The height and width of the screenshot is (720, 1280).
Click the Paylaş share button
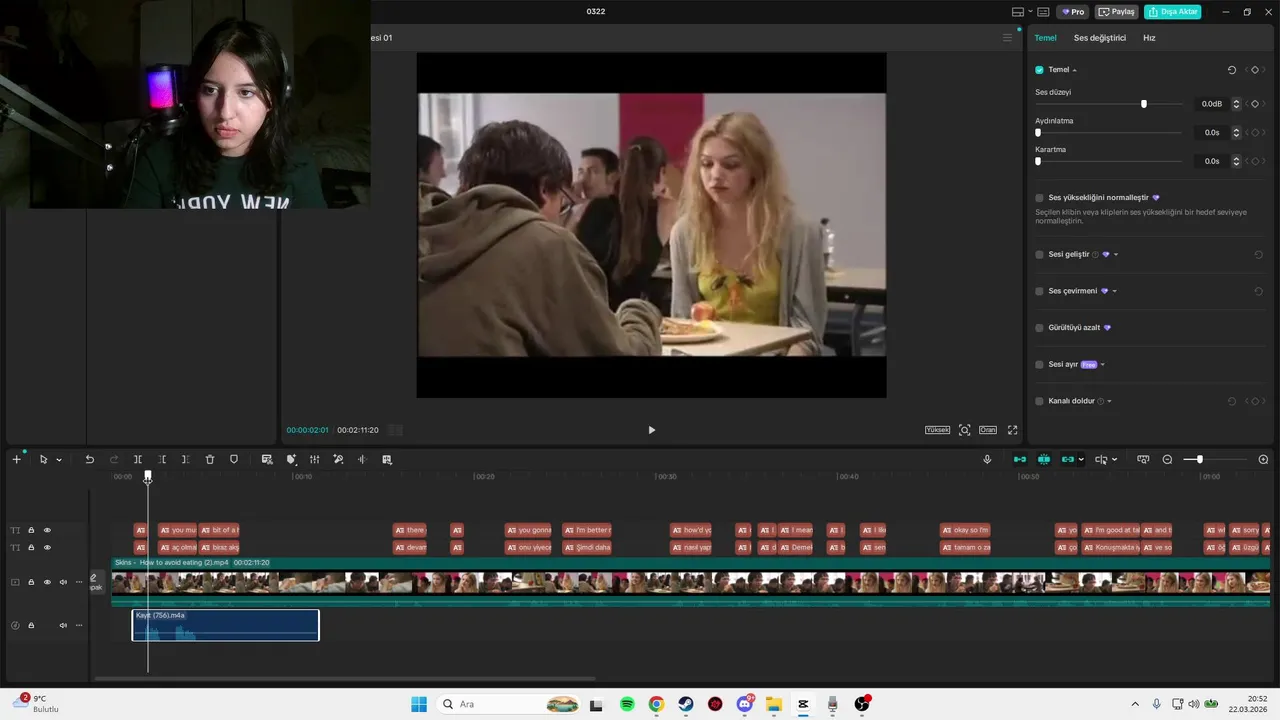point(1117,12)
